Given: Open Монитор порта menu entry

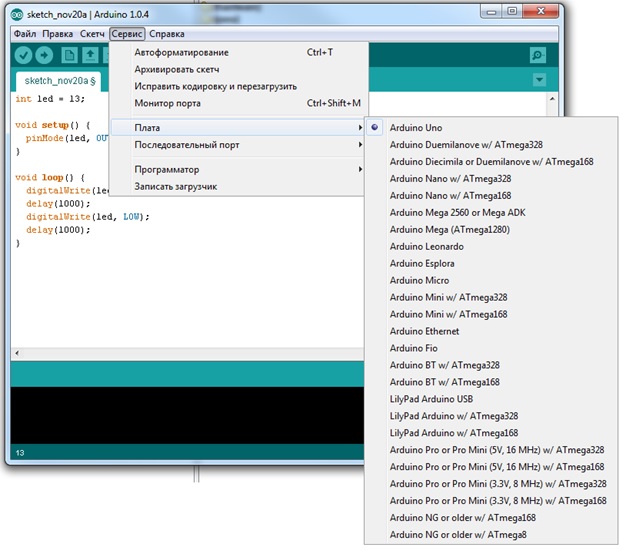Looking at the screenshot, I should 237,103.
